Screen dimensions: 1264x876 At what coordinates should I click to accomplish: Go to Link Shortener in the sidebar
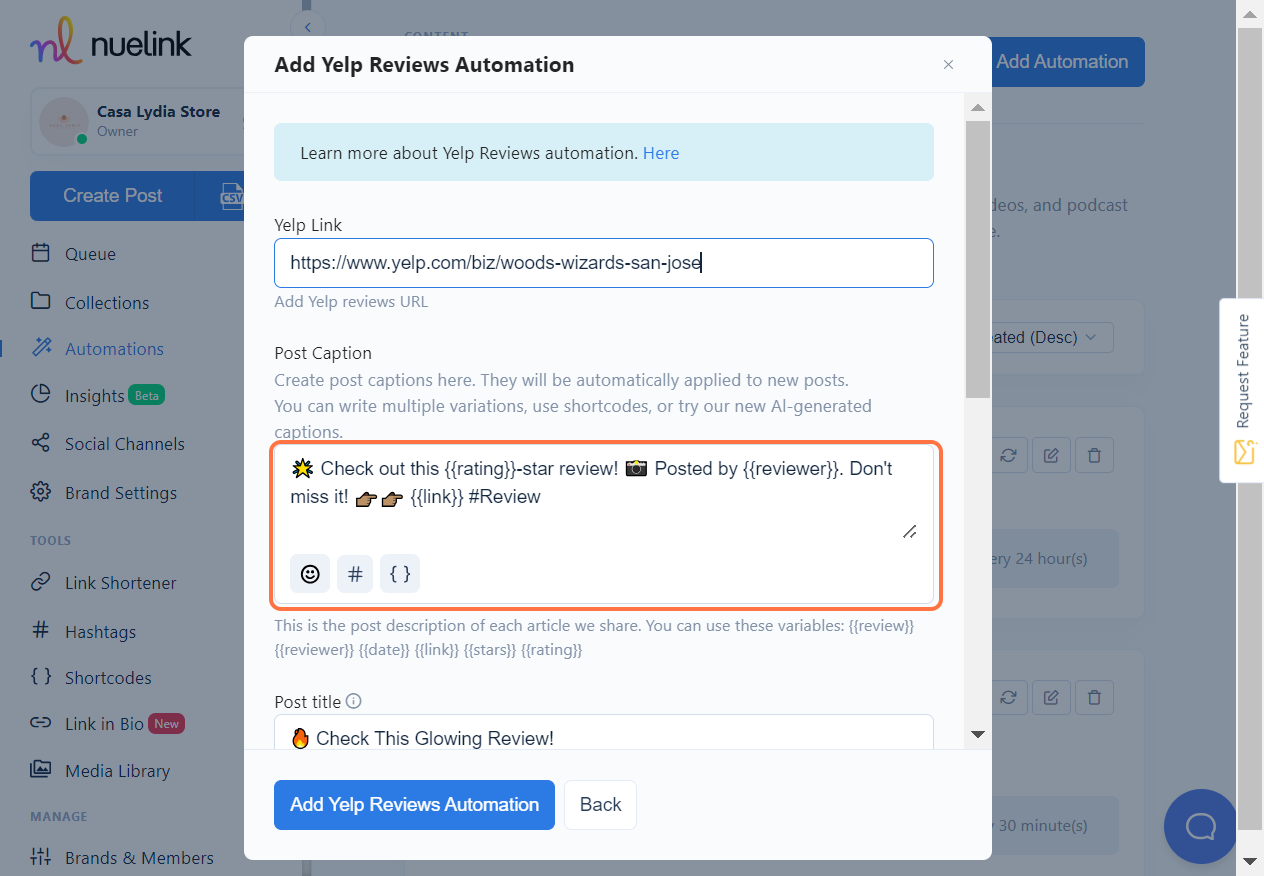click(121, 583)
